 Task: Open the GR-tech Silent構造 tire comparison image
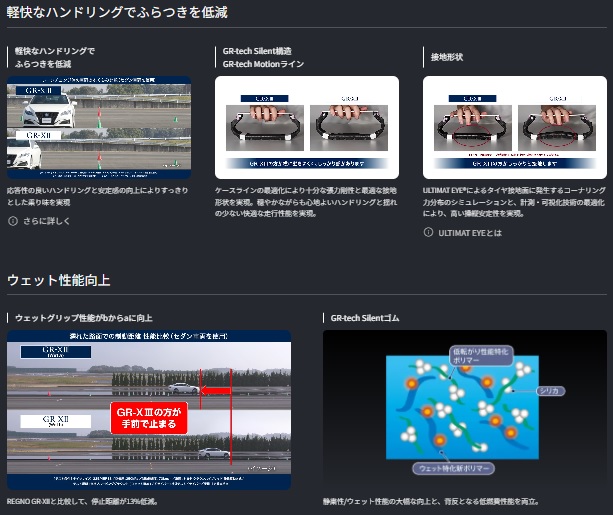tap(307, 127)
